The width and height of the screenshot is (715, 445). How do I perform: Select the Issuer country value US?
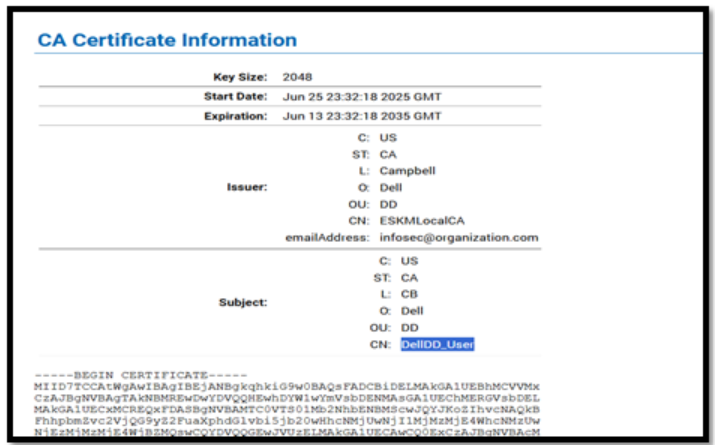tap(388, 138)
